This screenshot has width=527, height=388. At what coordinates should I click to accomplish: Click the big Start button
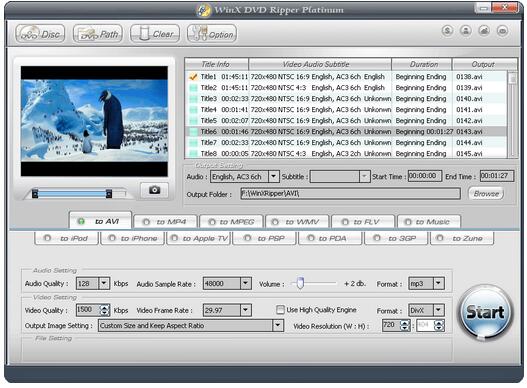[x=485, y=312]
